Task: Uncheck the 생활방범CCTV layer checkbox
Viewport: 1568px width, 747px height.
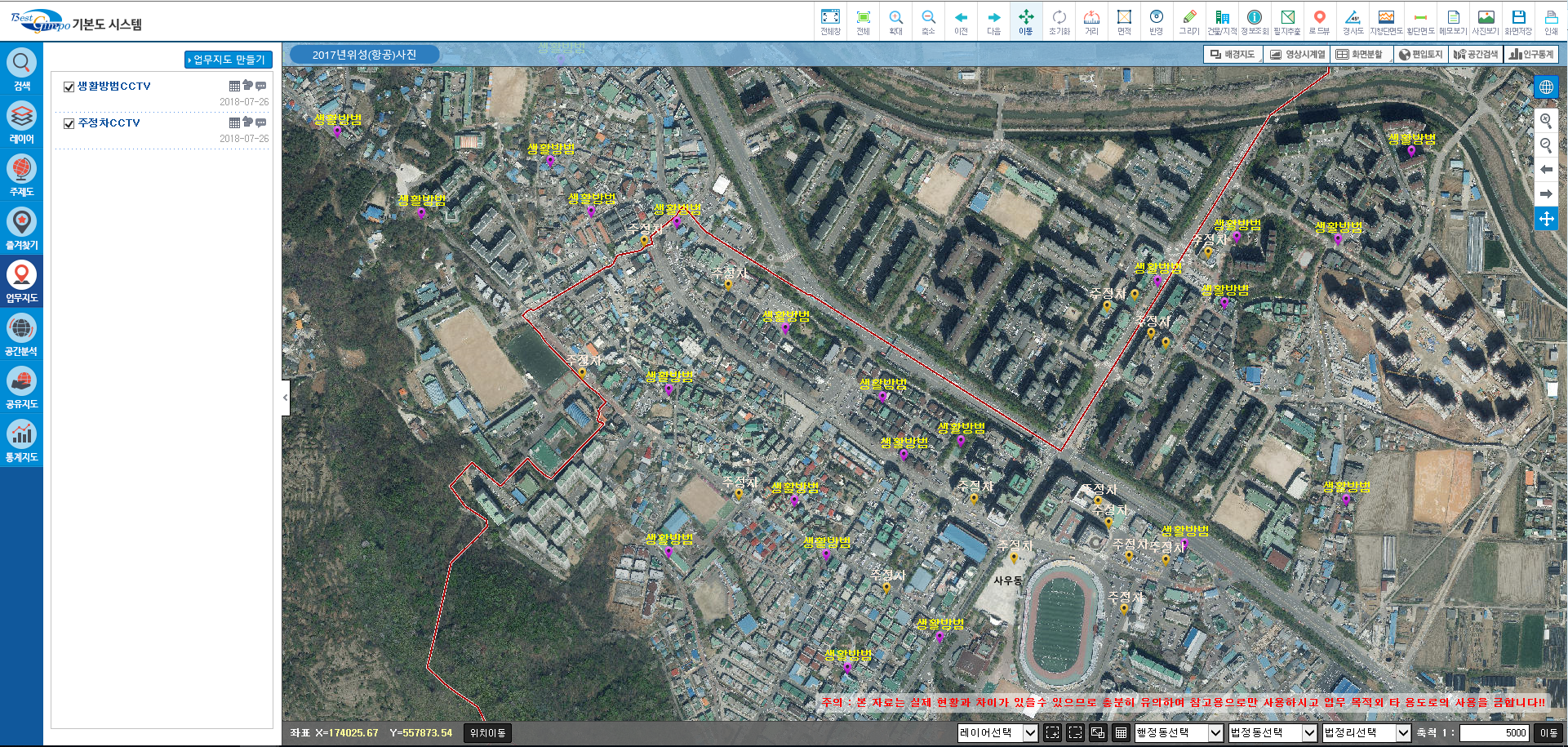Action: tap(69, 87)
